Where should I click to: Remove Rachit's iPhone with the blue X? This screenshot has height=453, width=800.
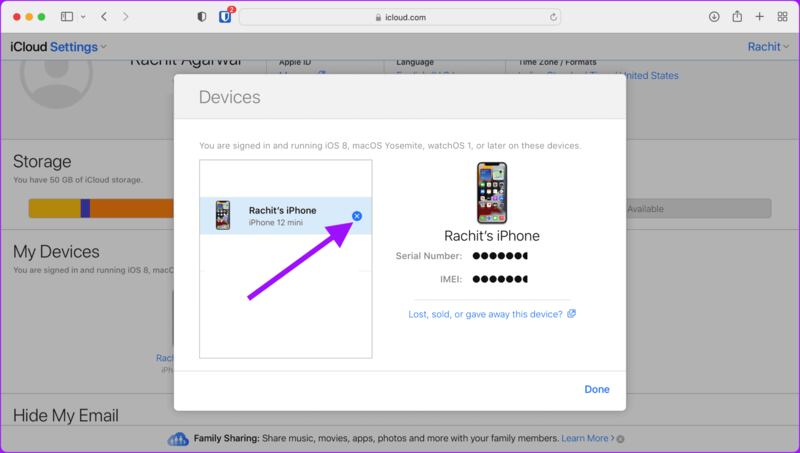pos(358,216)
